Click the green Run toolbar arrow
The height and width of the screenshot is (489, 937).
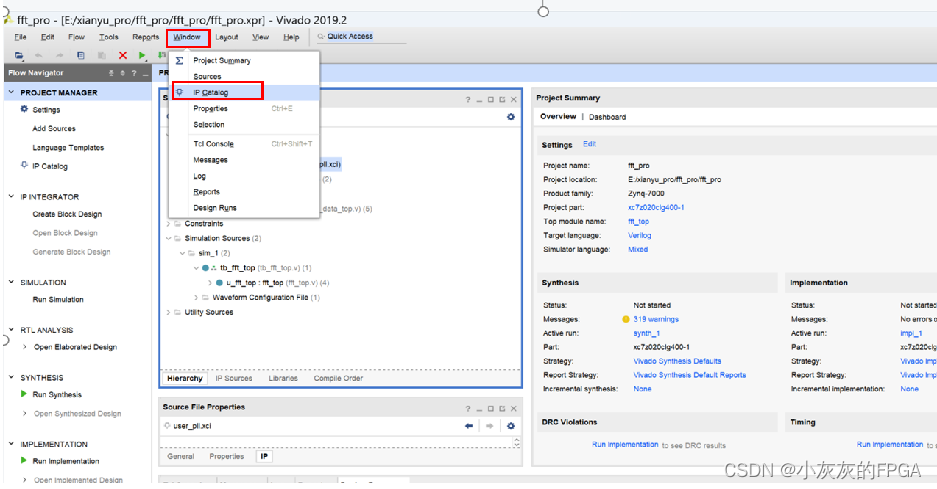coord(142,56)
